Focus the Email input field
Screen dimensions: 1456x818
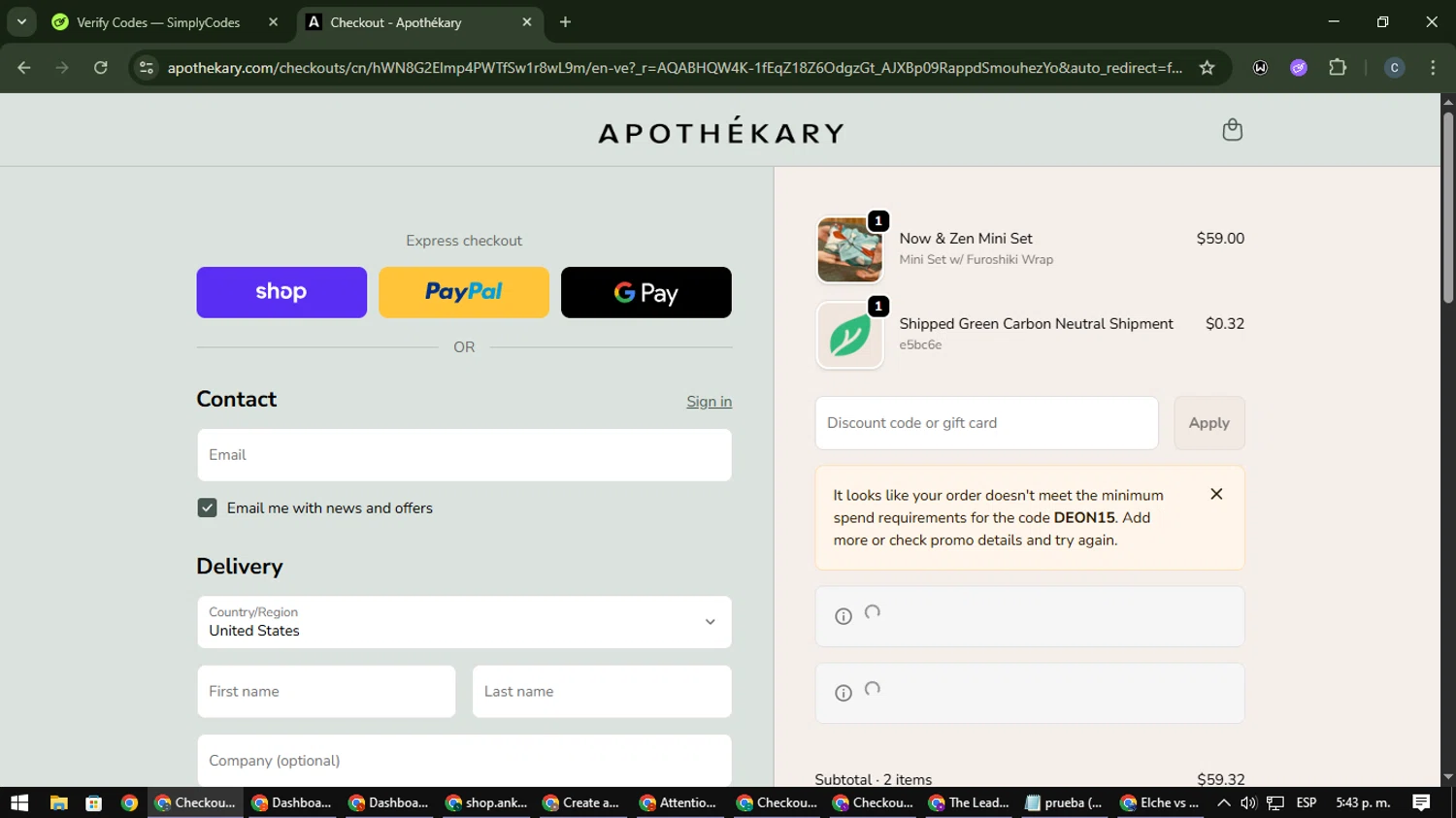464,455
